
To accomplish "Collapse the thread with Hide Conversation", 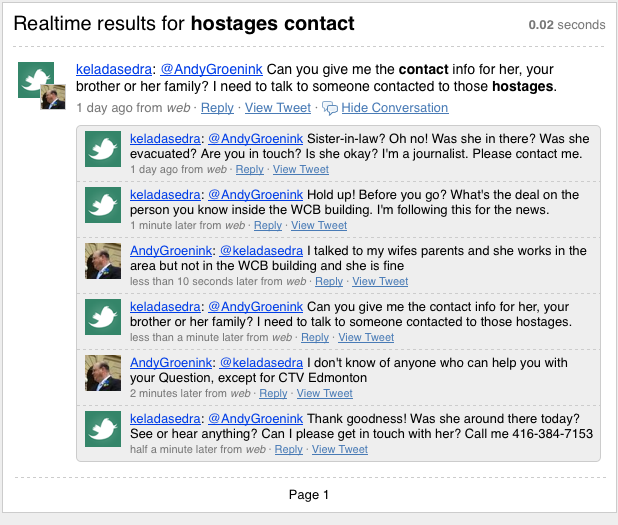I will pyautogui.click(x=394, y=108).
